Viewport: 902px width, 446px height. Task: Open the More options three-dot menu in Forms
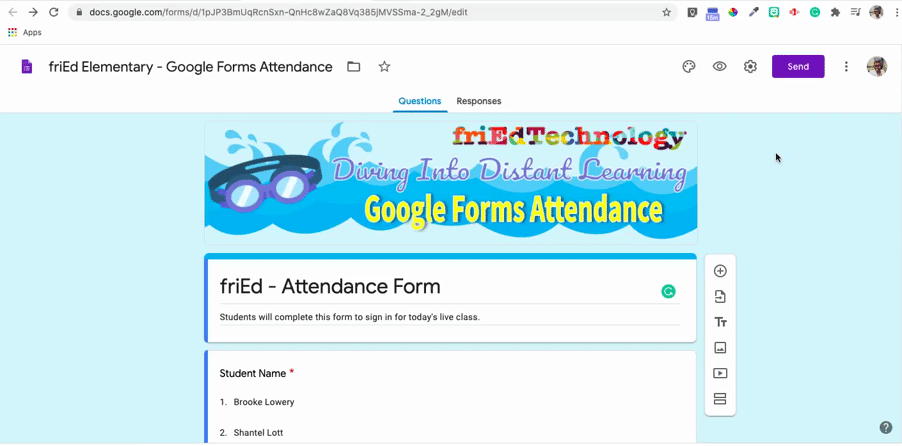tap(846, 67)
